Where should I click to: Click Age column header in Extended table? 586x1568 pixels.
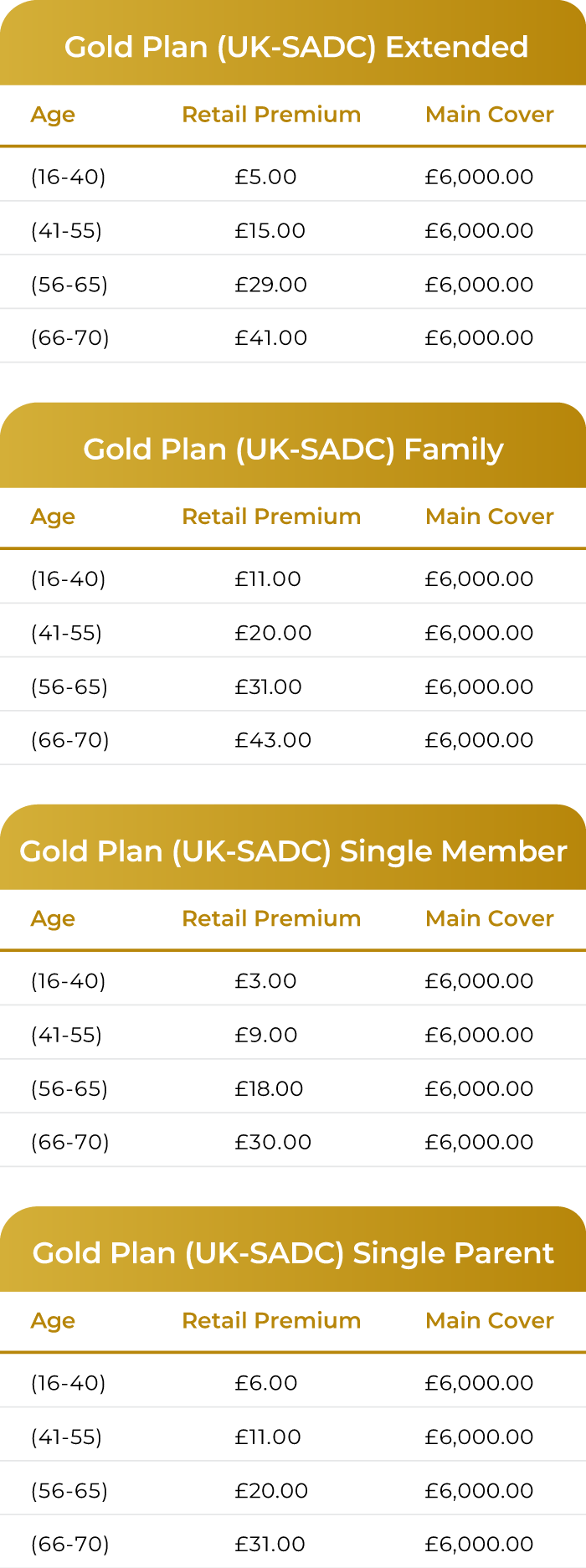point(53,115)
